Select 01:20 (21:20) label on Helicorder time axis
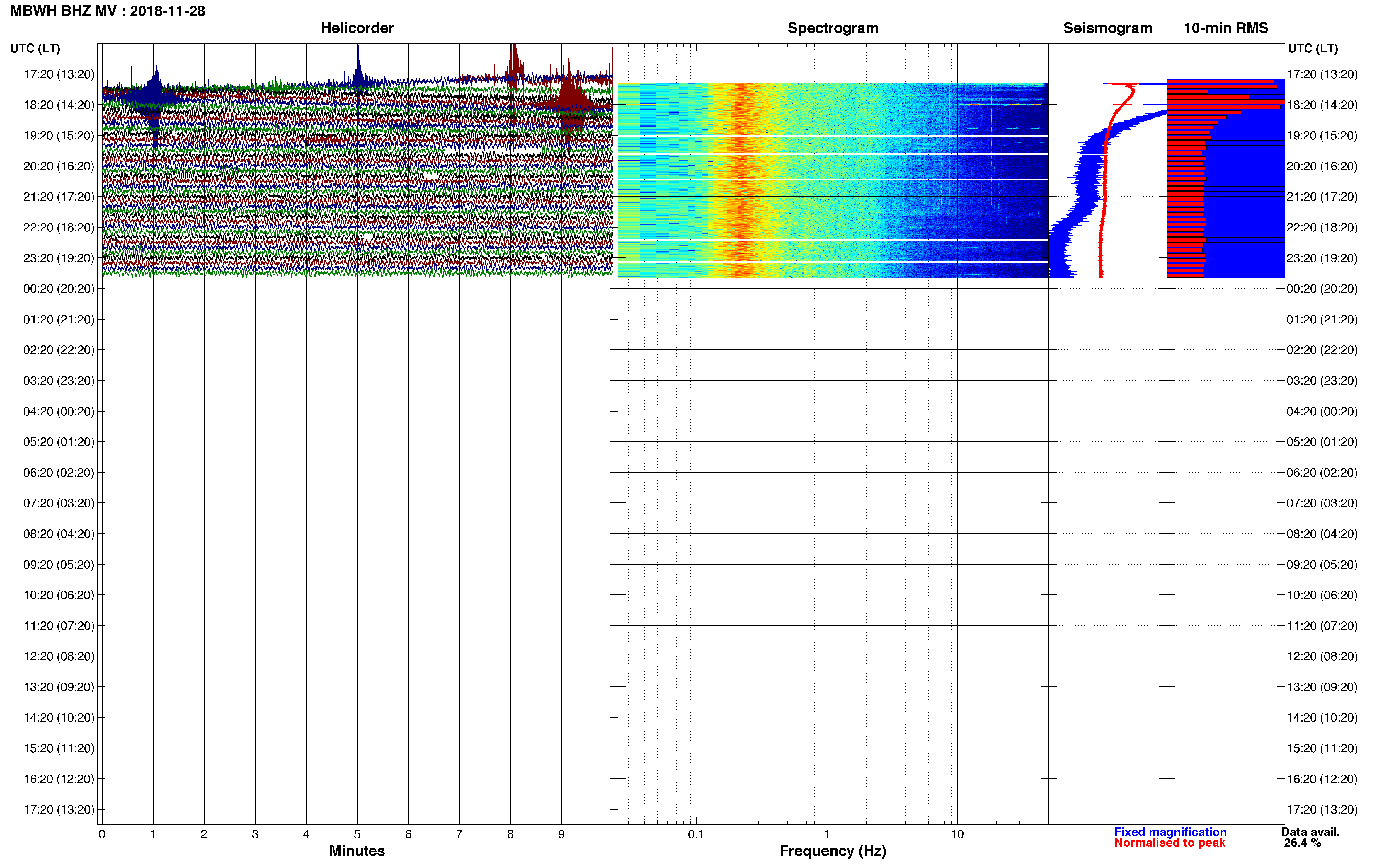The height and width of the screenshot is (868, 1389). [59, 319]
